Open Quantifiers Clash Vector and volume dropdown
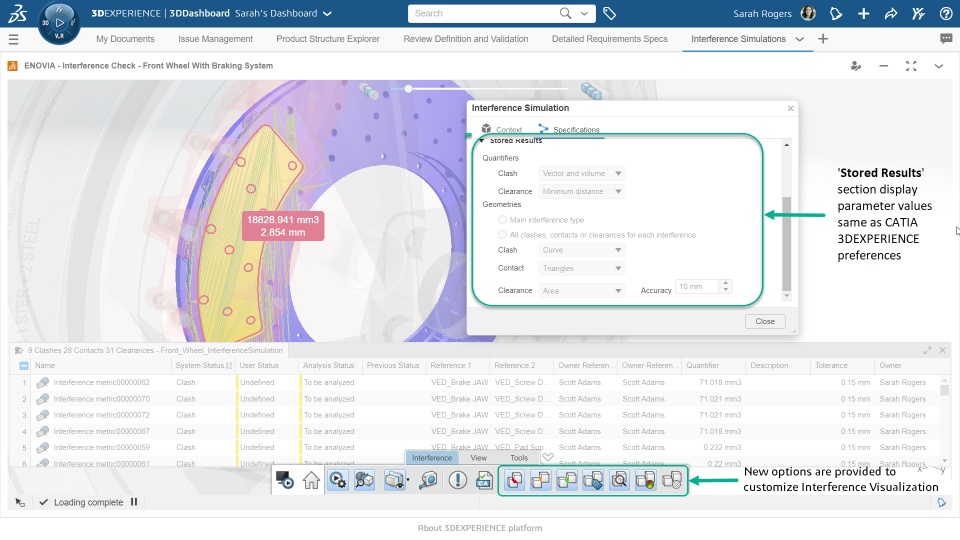This screenshot has width=960, height=540. tap(581, 173)
